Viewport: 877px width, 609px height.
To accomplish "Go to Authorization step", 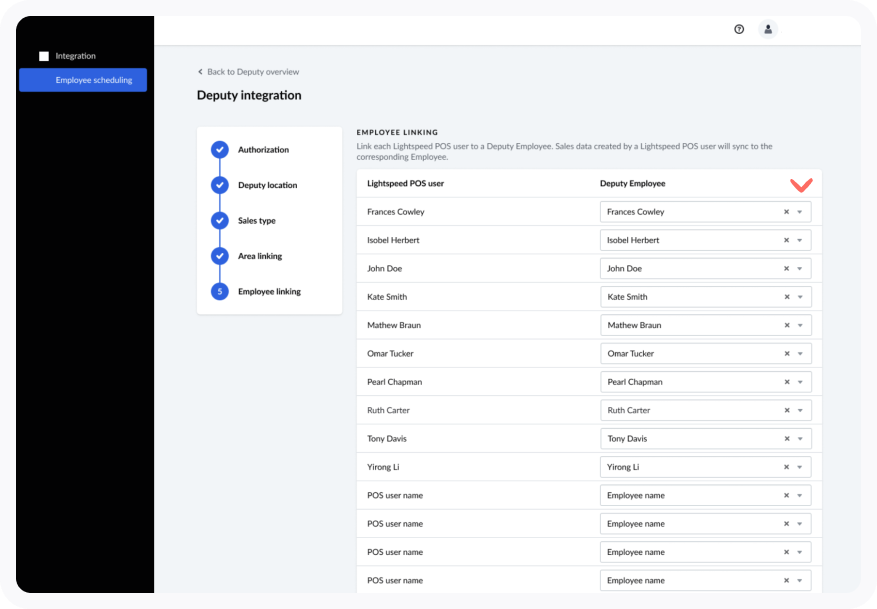I will pyautogui.click(x=263, y=150).
